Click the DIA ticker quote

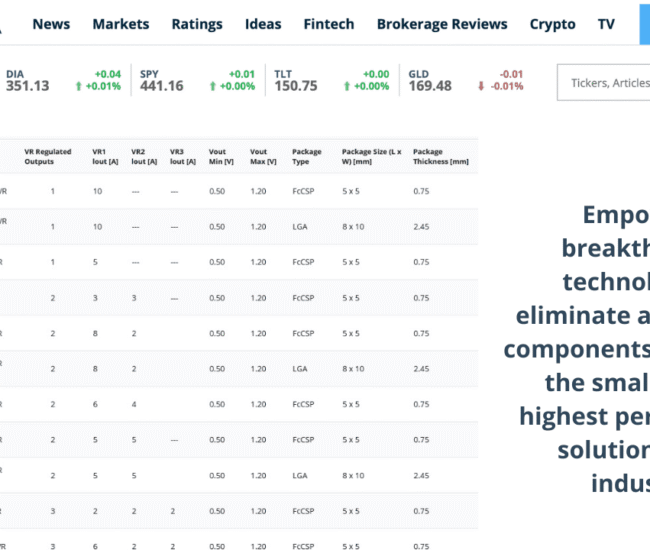(27, 81)
